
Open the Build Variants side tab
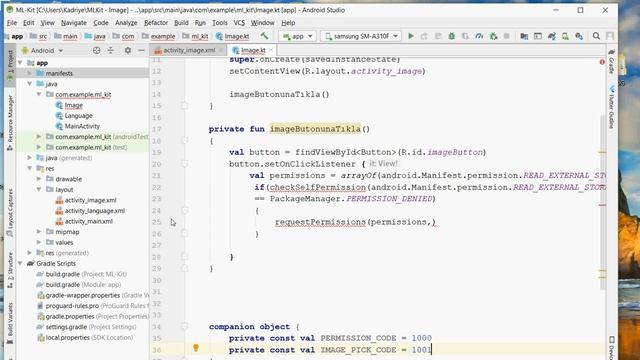[x=10, y=323]
